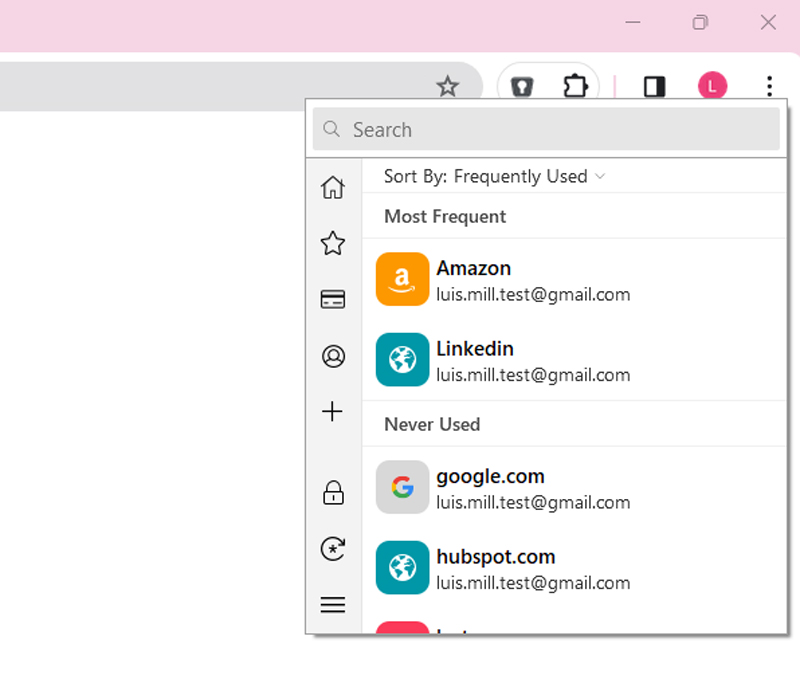
Task: Open Chrome three-dot menu
Action: [768, 86]
